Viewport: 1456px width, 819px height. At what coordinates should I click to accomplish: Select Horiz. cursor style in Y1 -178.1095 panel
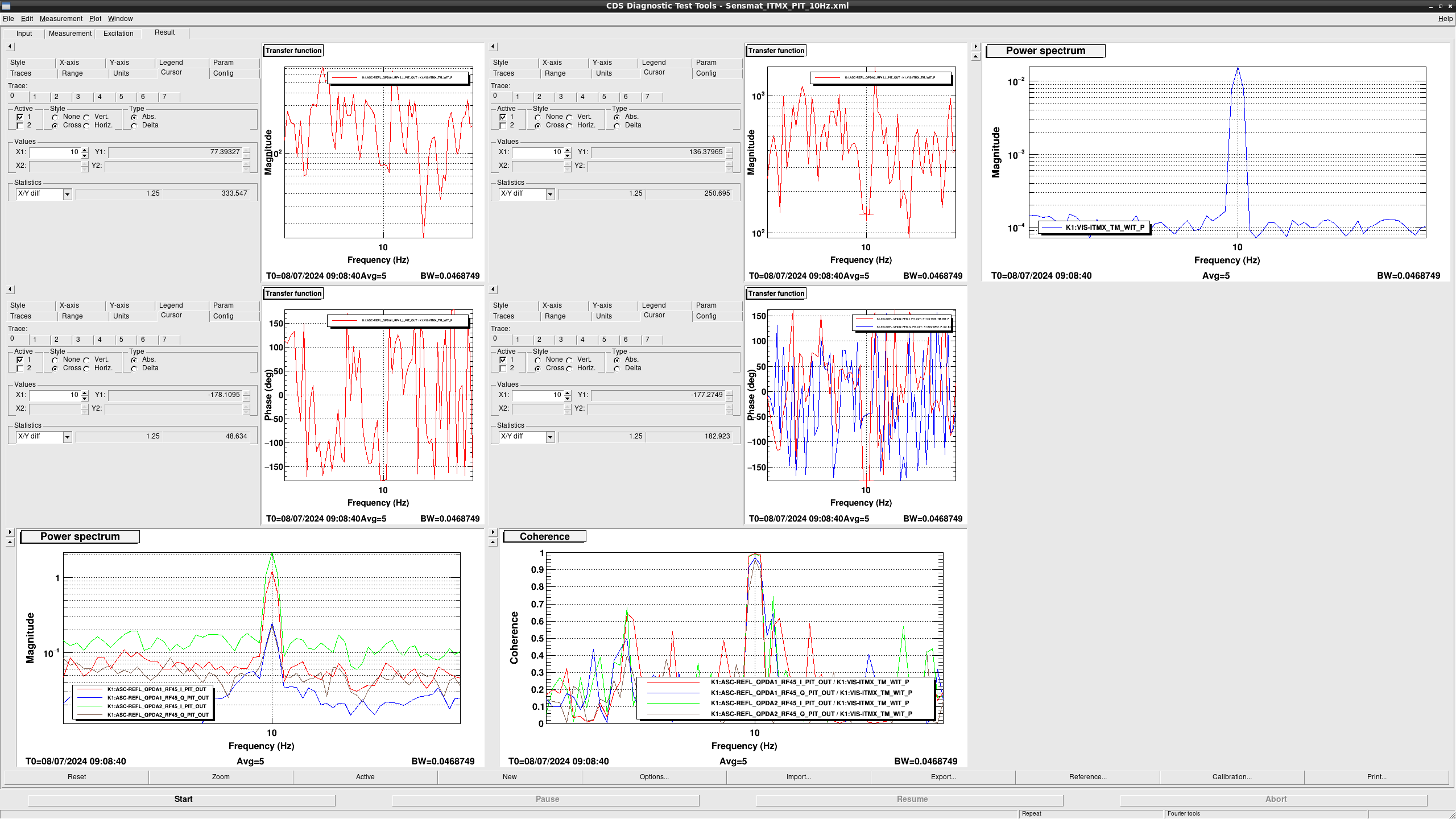point(86,369)
